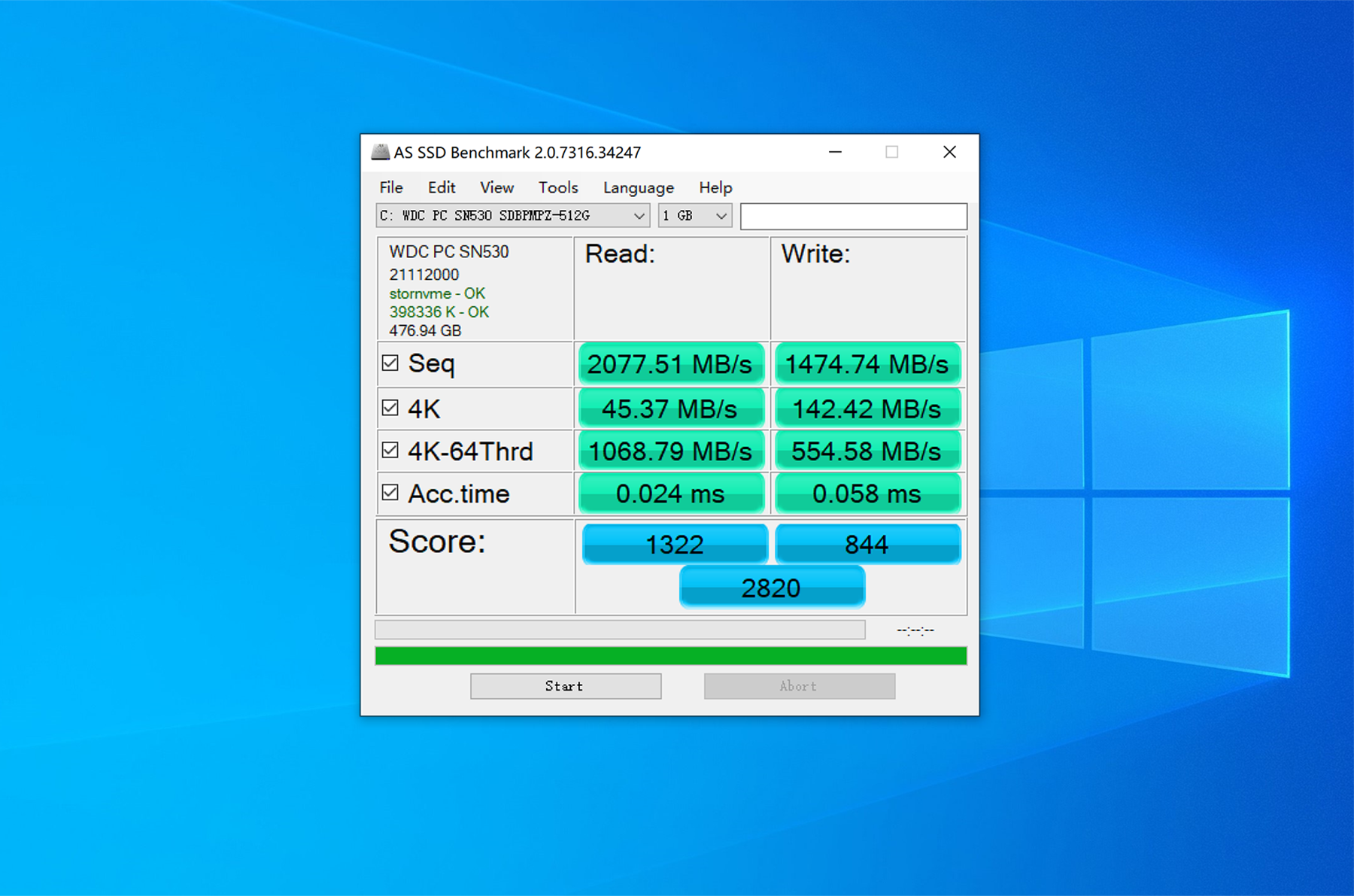The width and height of the screenshot is (1354, 896).
Task: Open the File menu
Action: 390,187
